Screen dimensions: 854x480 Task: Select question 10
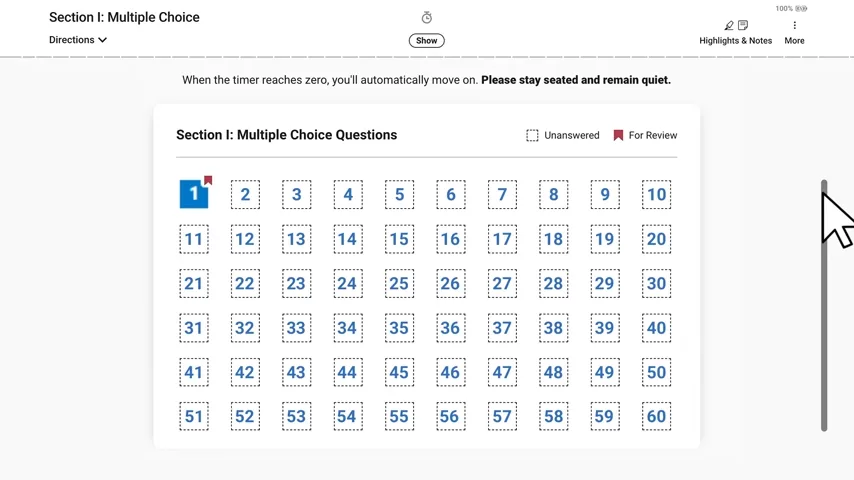click(656, 194)
